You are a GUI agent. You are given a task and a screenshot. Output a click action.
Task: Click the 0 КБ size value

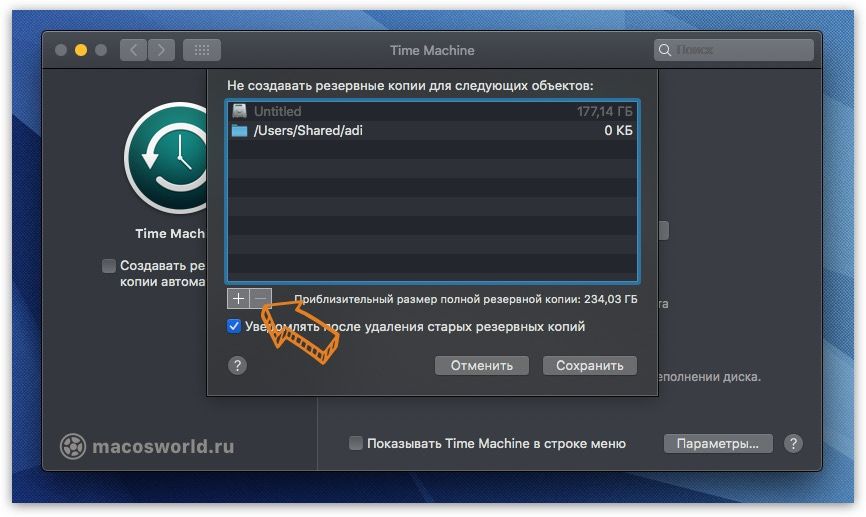(619, 130)
